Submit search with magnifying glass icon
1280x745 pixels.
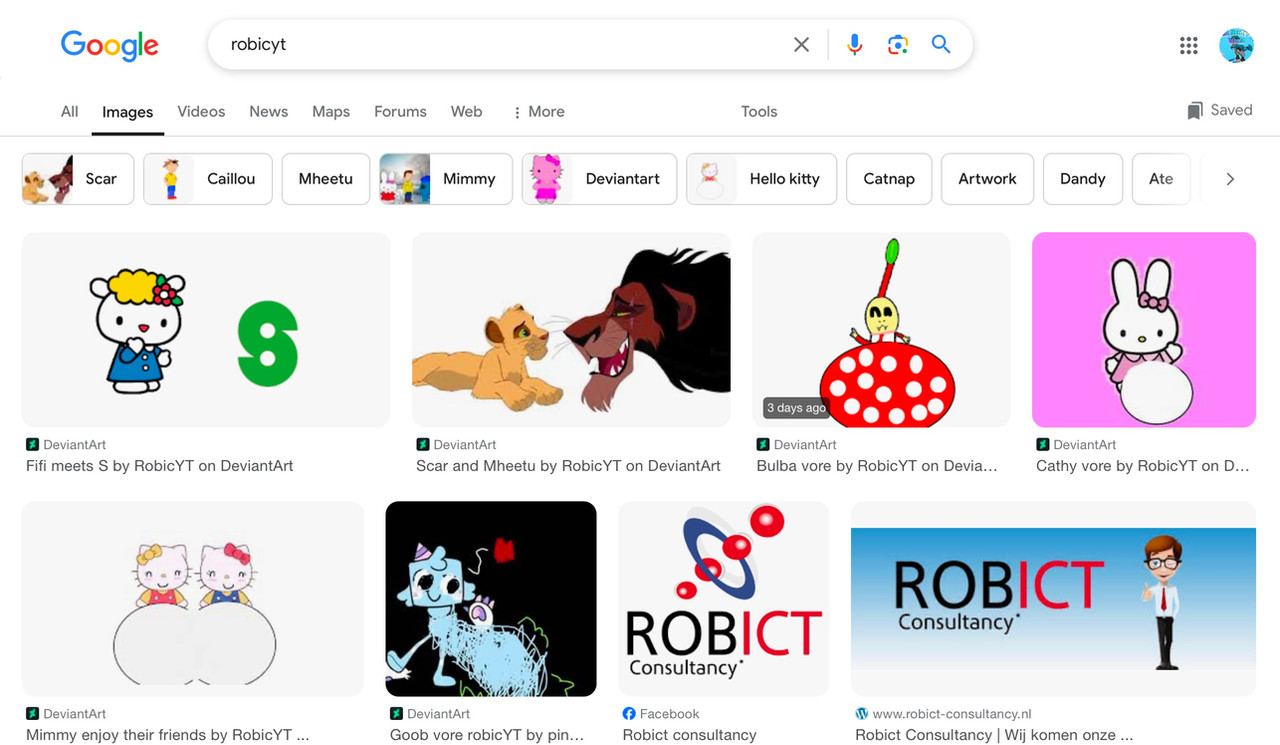941,45
